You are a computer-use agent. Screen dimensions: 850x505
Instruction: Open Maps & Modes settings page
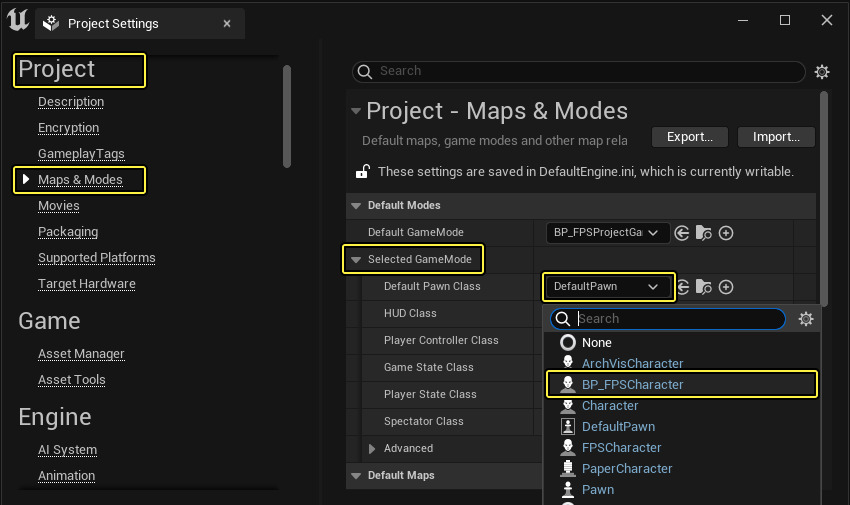tap(80, 180)
